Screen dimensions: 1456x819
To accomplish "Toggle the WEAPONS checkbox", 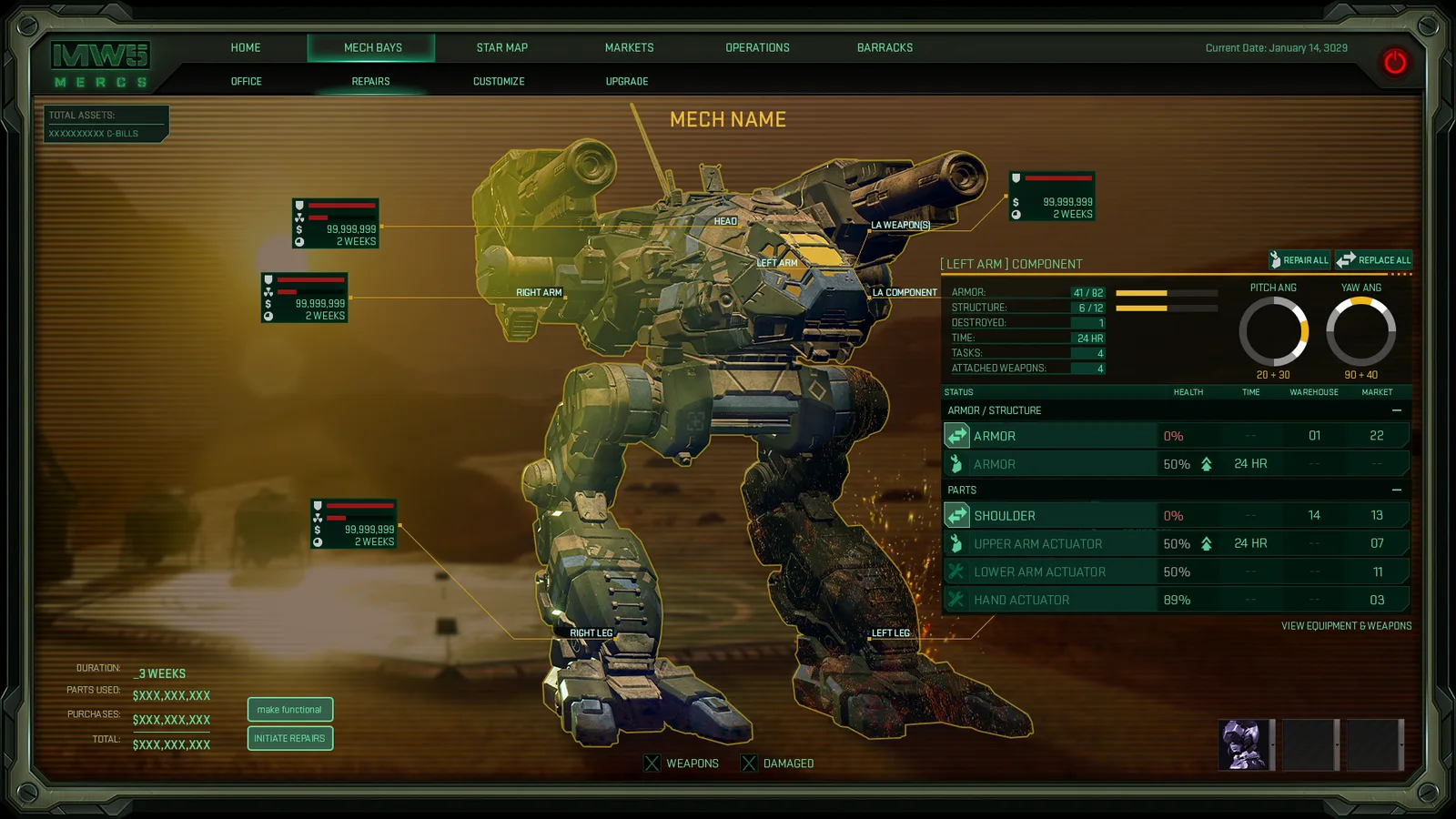I will point(652,763).
